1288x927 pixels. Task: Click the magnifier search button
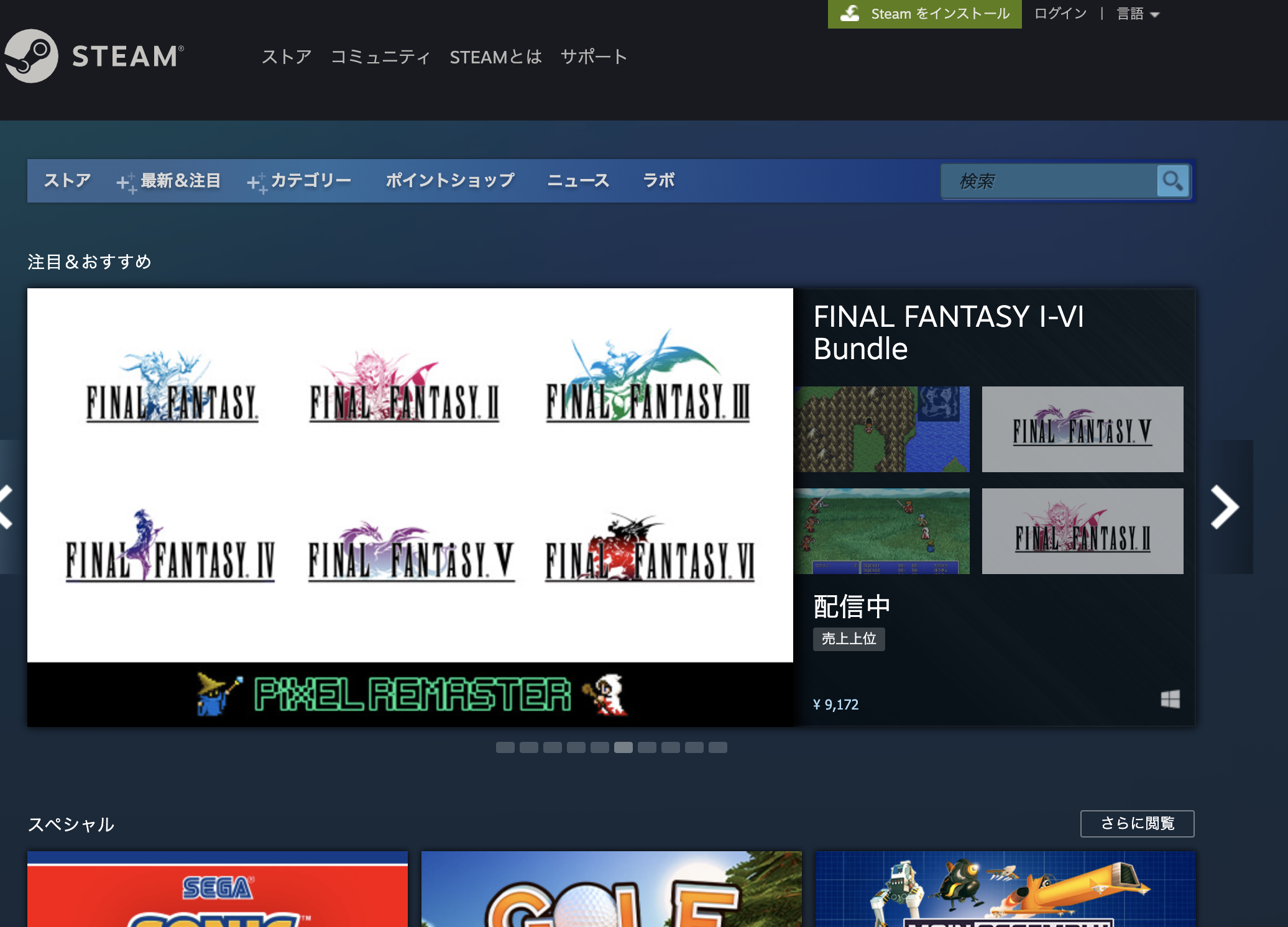pyautogui.click(x=1173, y=181)
